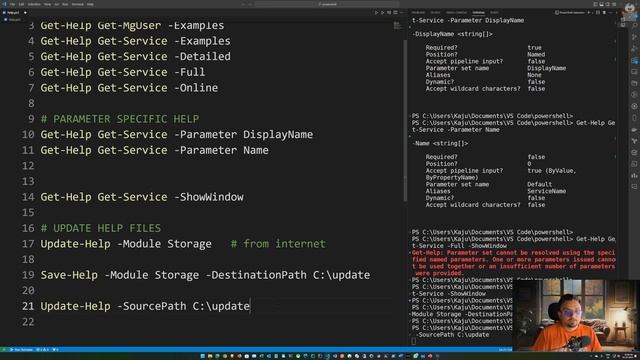Click the unsaved dot on help.ps1 tab
This screenshot has height=360, width=640.
[25, 13]
